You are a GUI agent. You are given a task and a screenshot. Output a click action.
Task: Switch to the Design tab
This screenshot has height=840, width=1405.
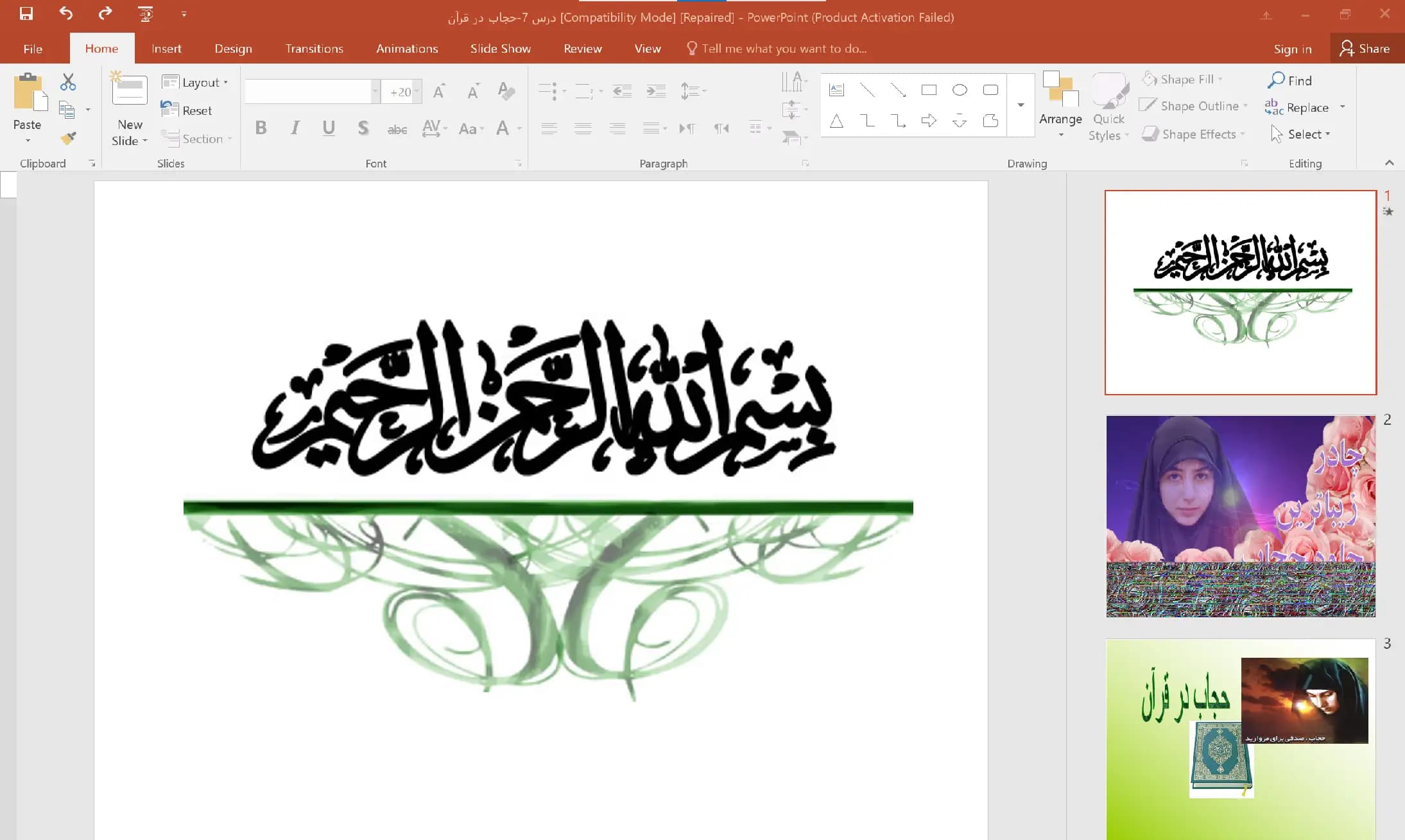point(233,49)
